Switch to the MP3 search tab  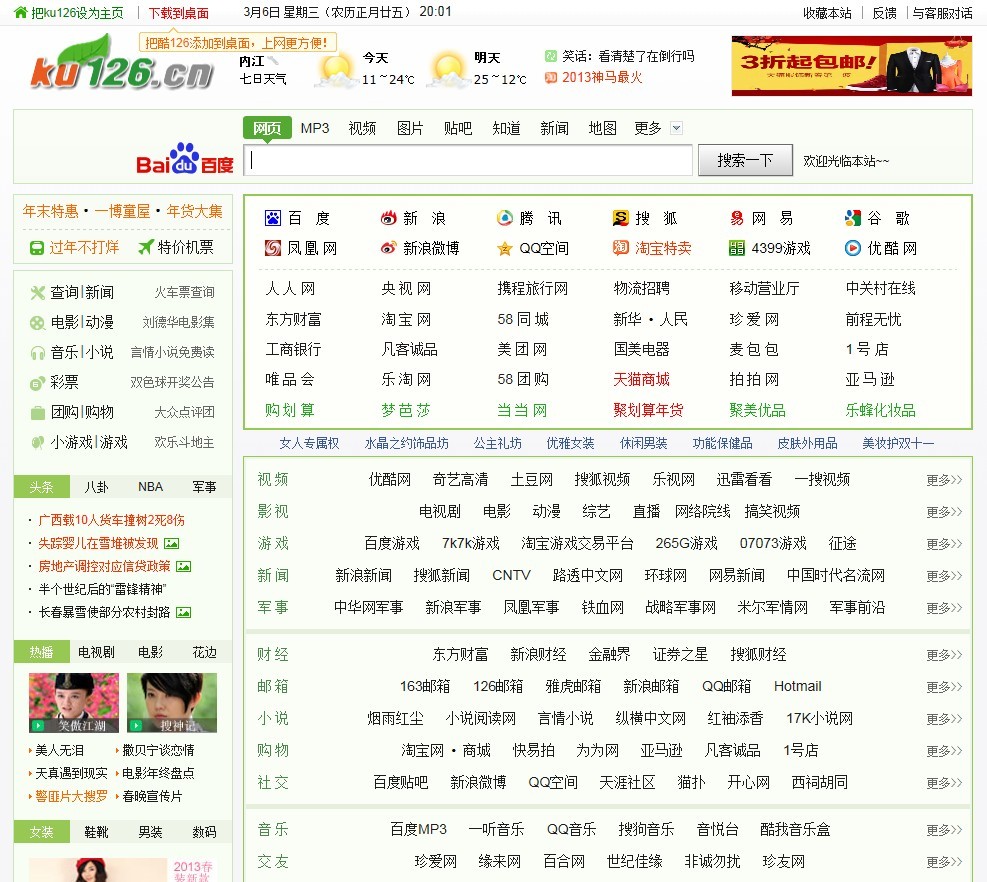(x=315, y=128)
